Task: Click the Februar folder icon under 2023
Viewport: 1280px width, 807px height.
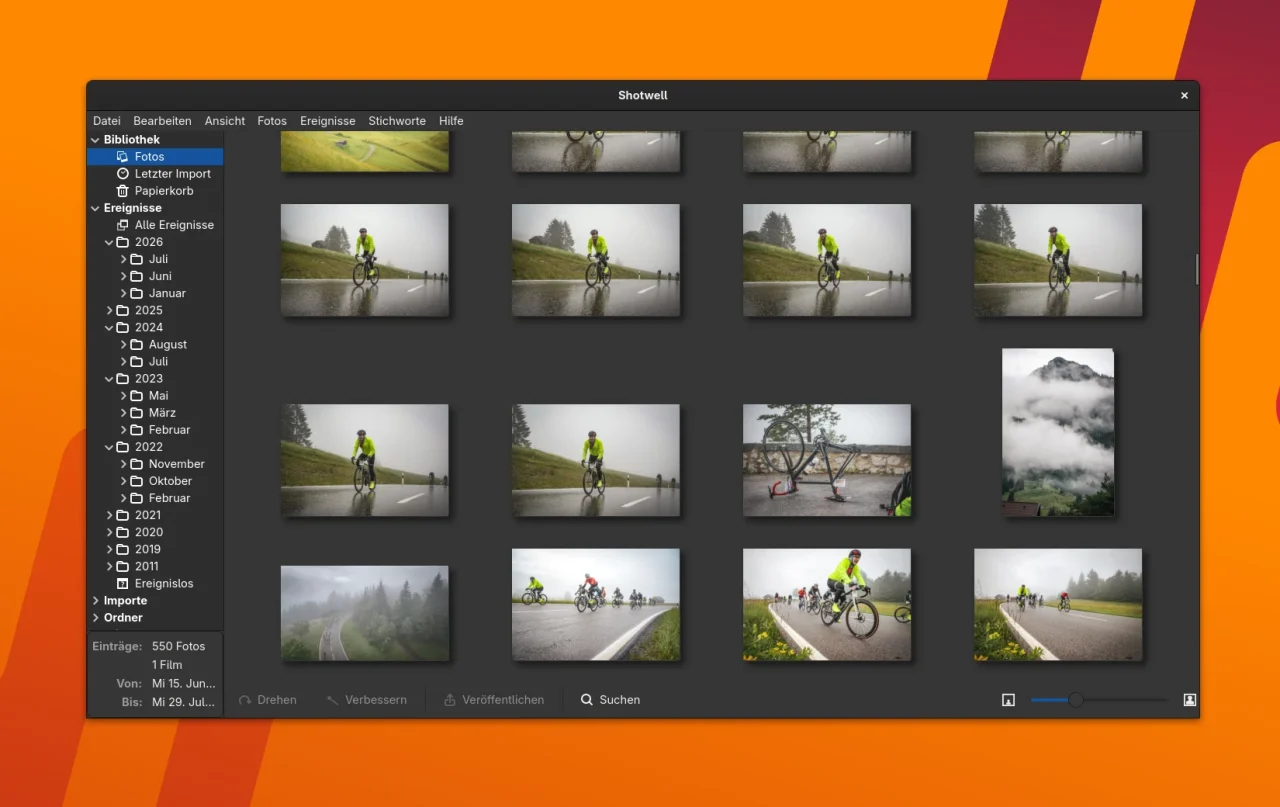Action: click(x=136, y=430)
